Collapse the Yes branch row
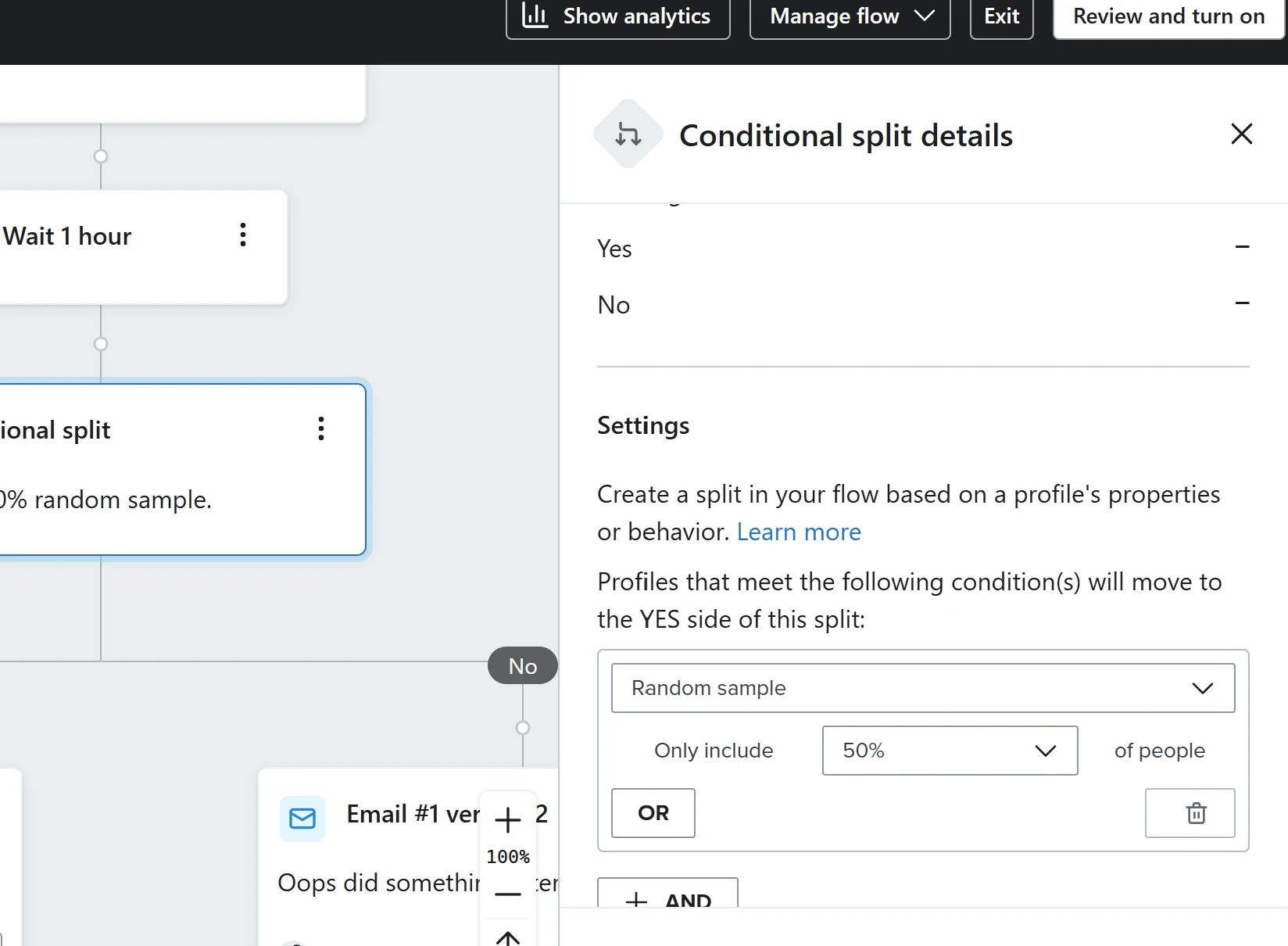 click(1242, 247)
